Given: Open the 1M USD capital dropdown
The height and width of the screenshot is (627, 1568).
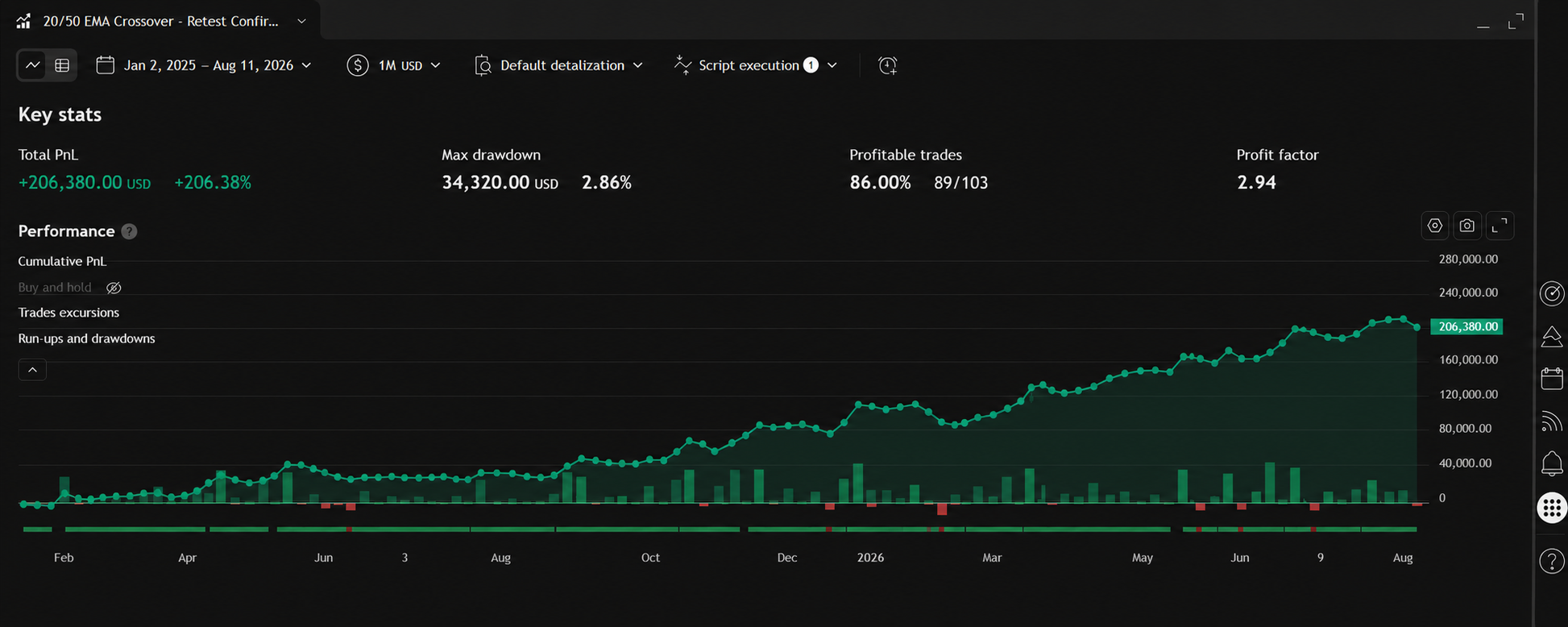Looking at the screenshot, I should coord(394,65).
